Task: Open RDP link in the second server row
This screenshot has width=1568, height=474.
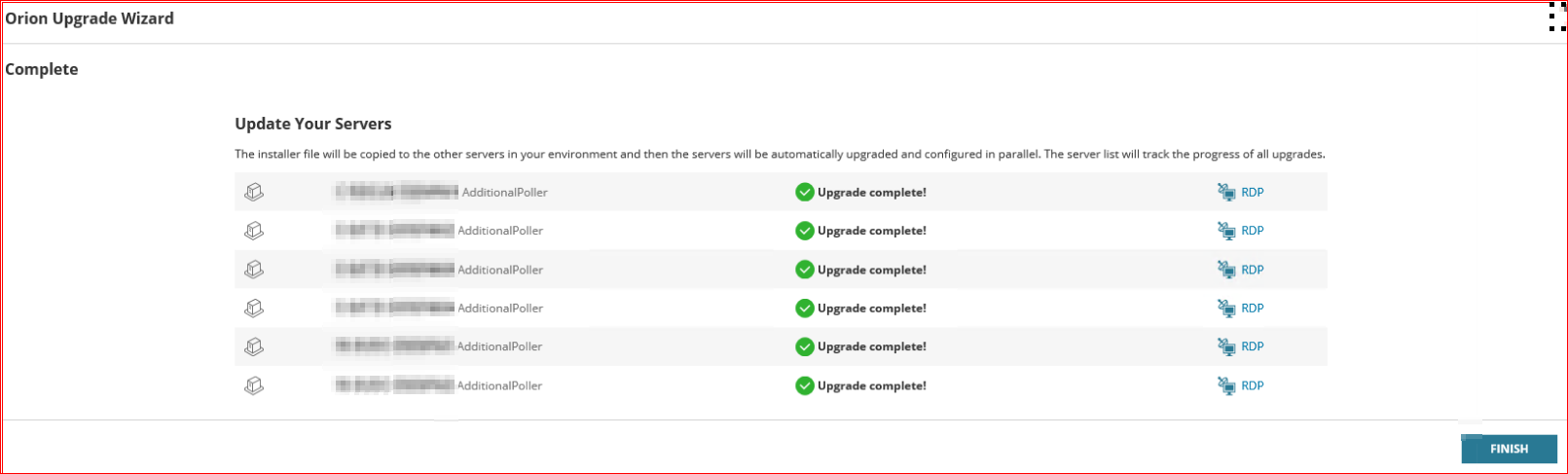Action: 1252,231
